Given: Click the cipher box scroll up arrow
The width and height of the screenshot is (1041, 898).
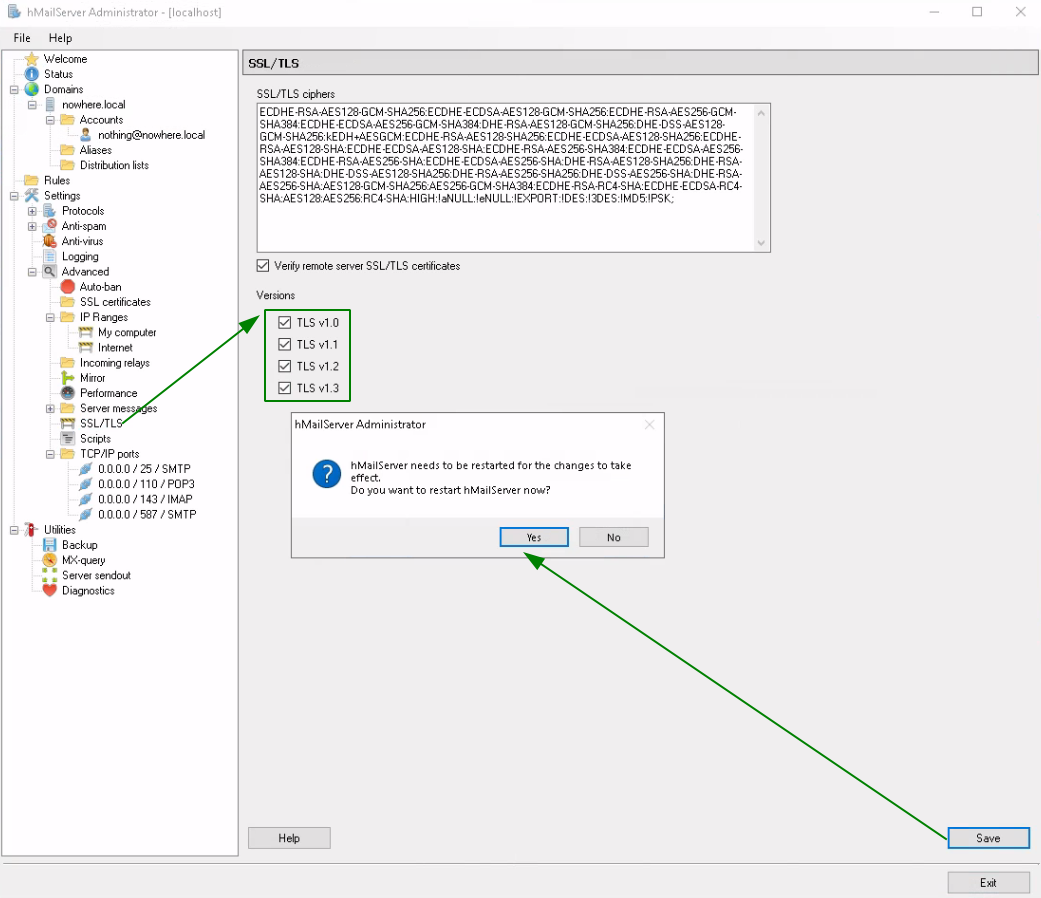Looking at the screenshot, I should pyautogui.click(x=761, y=113).
